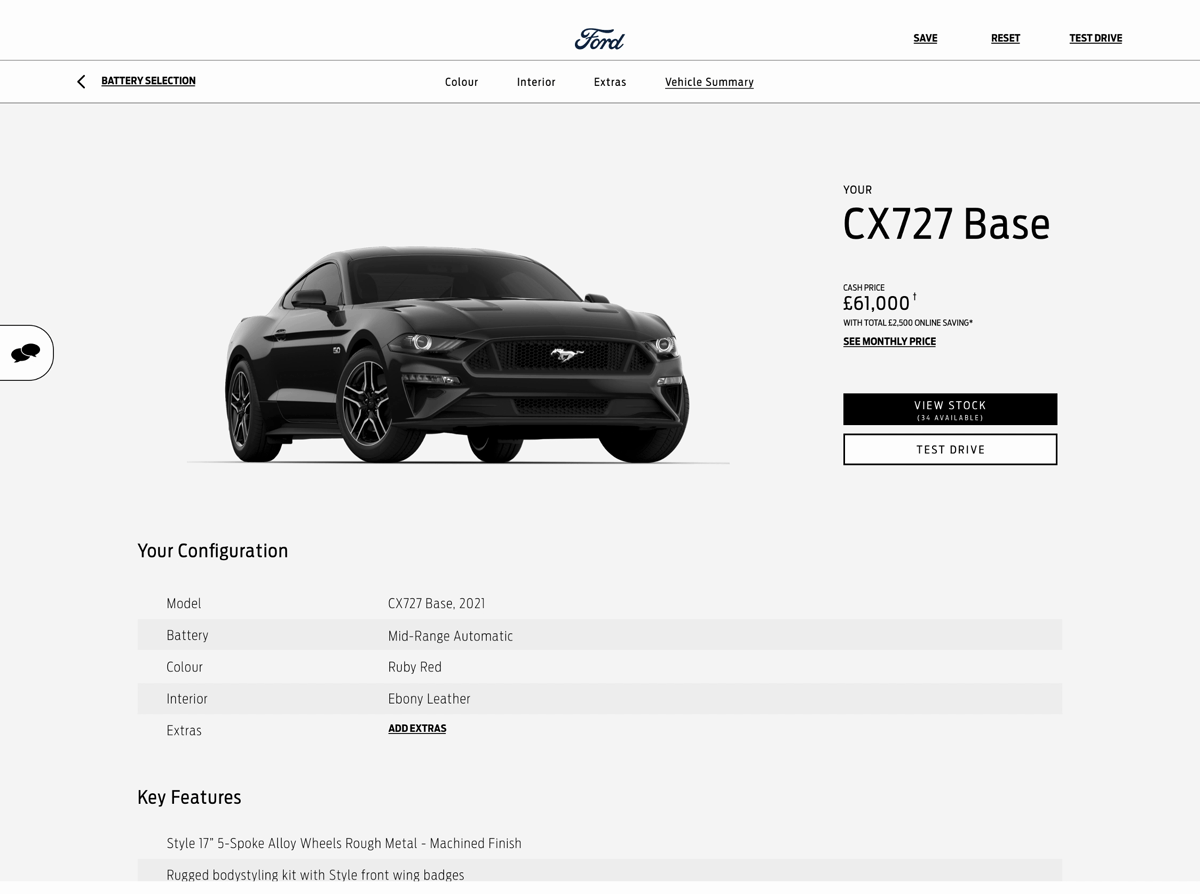Click TEST DRIVE in the top header

[x=1095, y=38]
